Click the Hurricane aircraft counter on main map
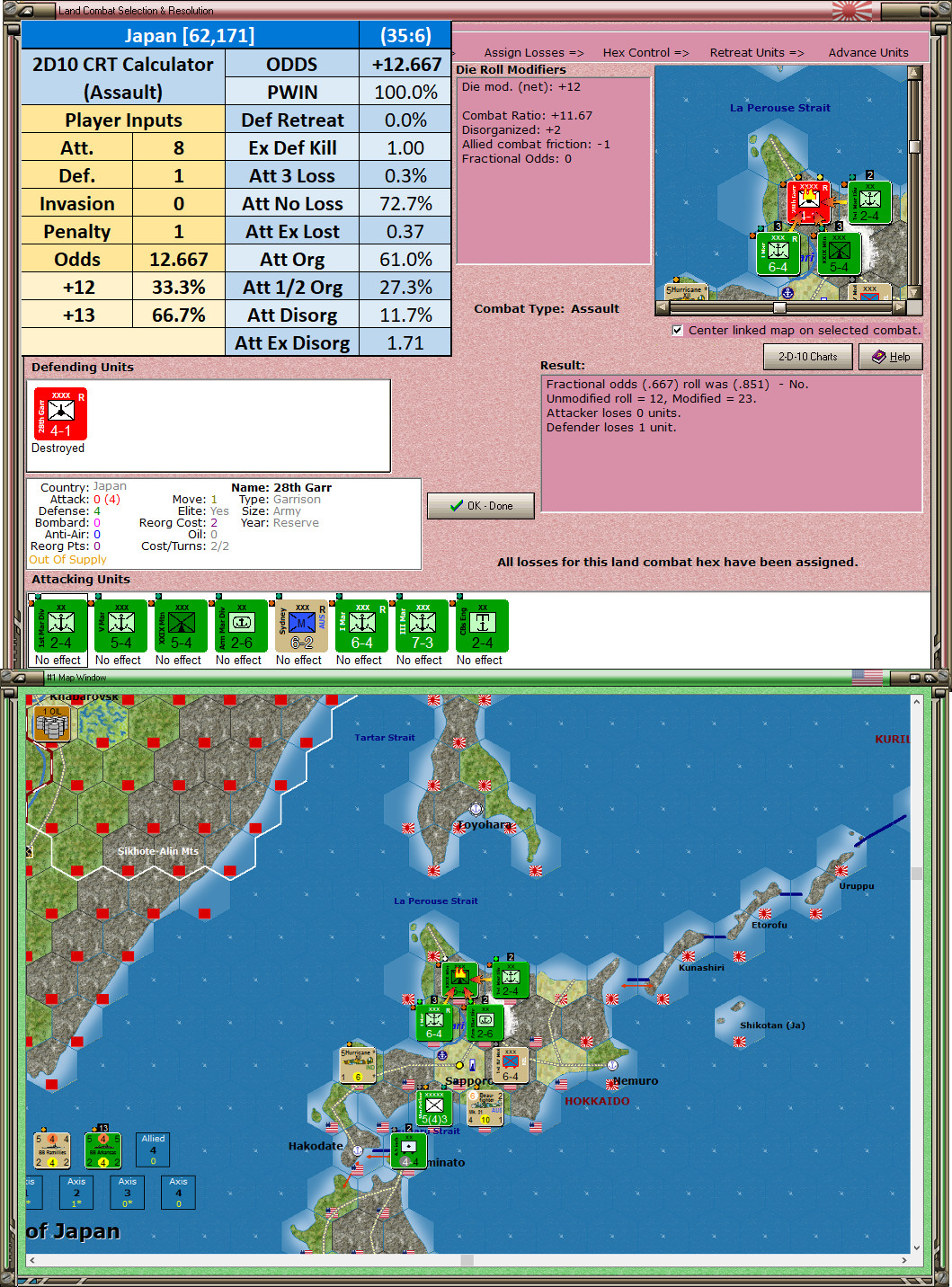The width and height of the screenshot is (952, 1287). pos(357,1065)
